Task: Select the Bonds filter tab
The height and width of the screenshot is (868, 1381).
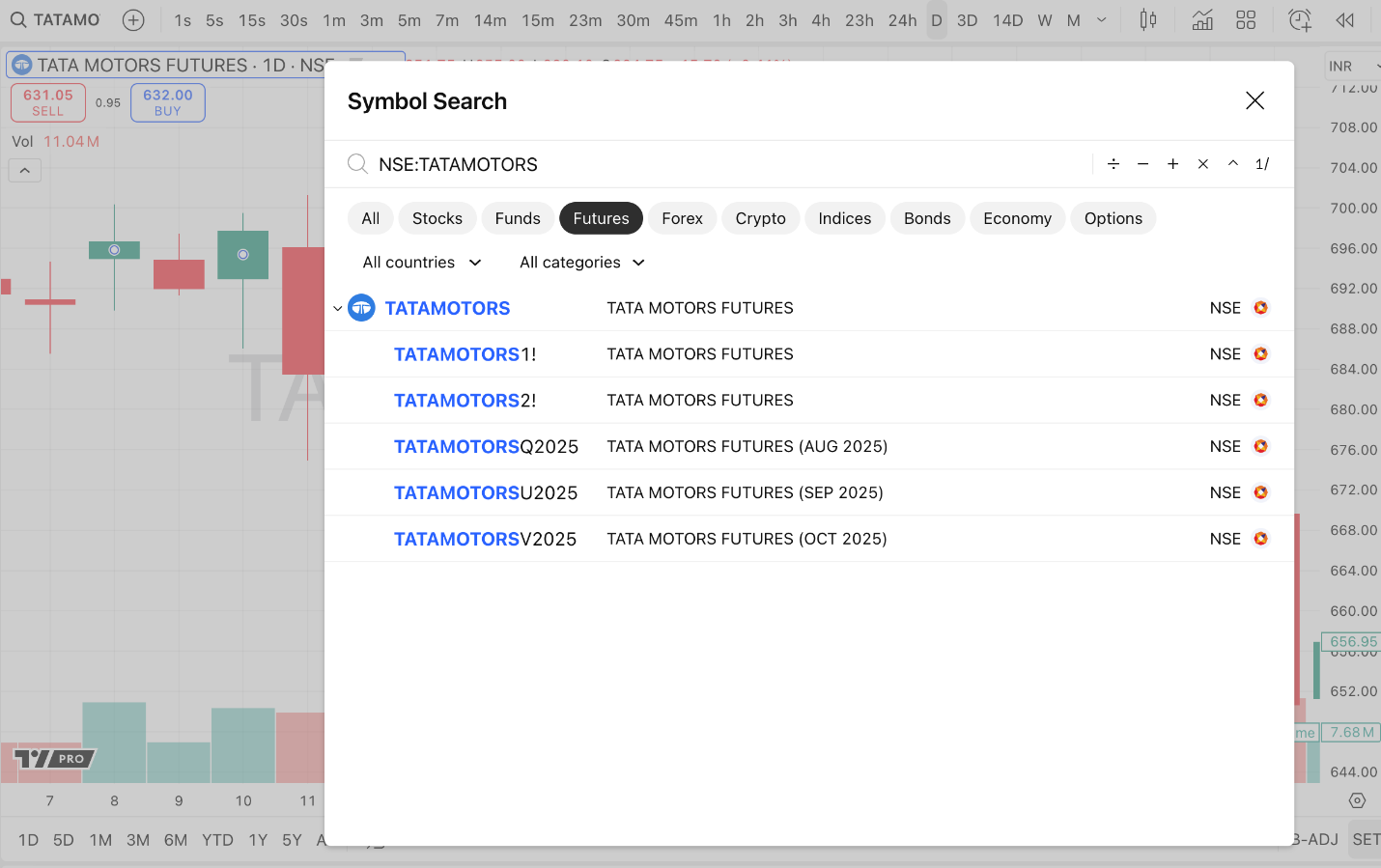Action: coord(927,218)
